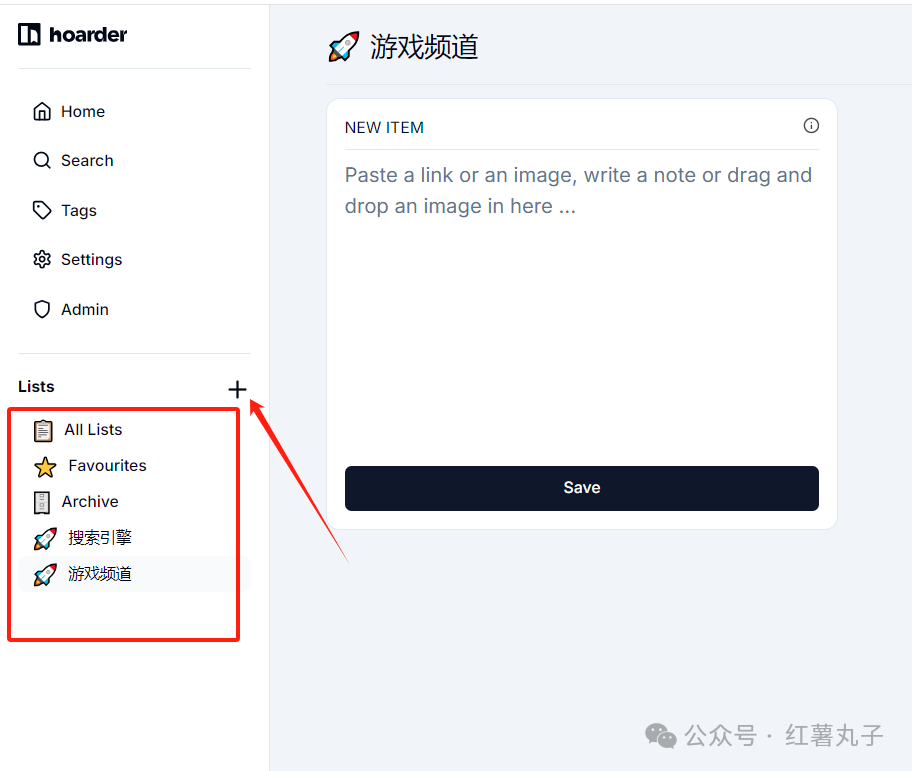This screenshot has height=771, width=912.
Task: Add a new list with plus icon
Action: click(237, 389)
